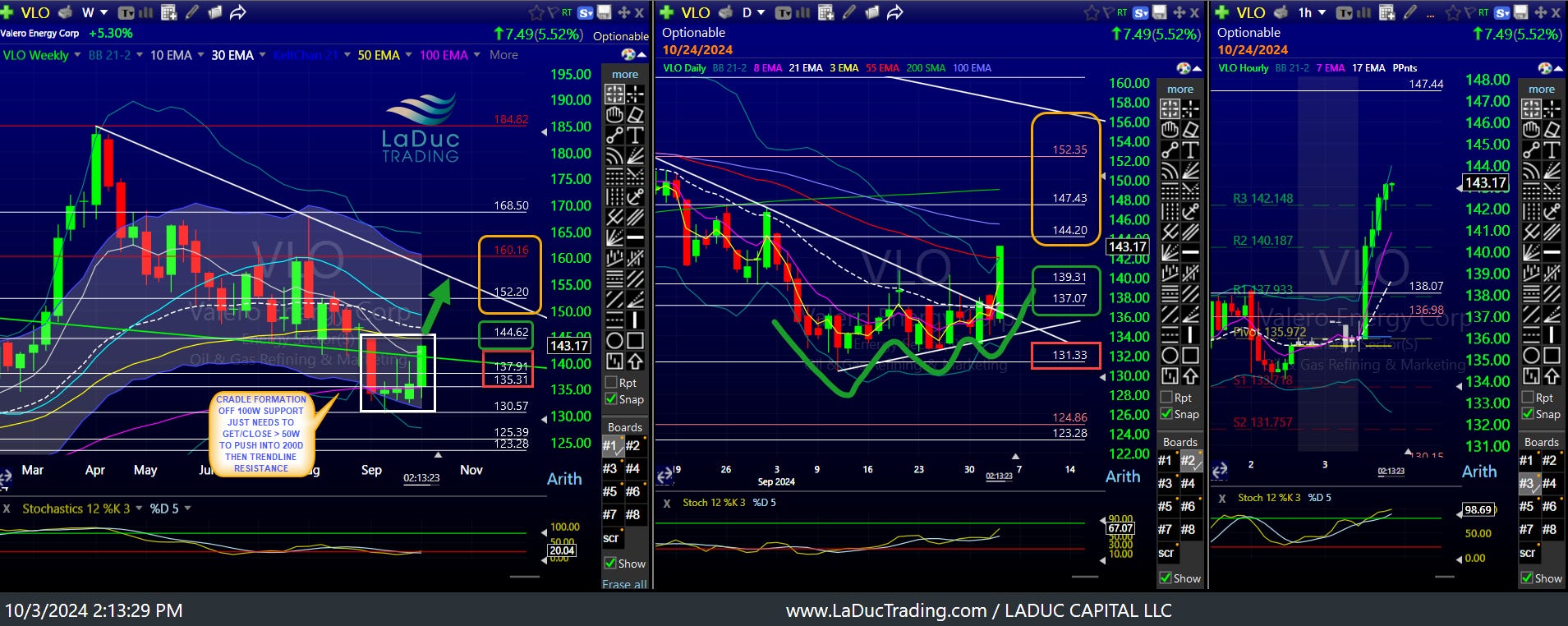The width and height of the screenshot is (1568, 626).
Task: Click folder icon in daily chart toolbar
Action: pos(872,12)
